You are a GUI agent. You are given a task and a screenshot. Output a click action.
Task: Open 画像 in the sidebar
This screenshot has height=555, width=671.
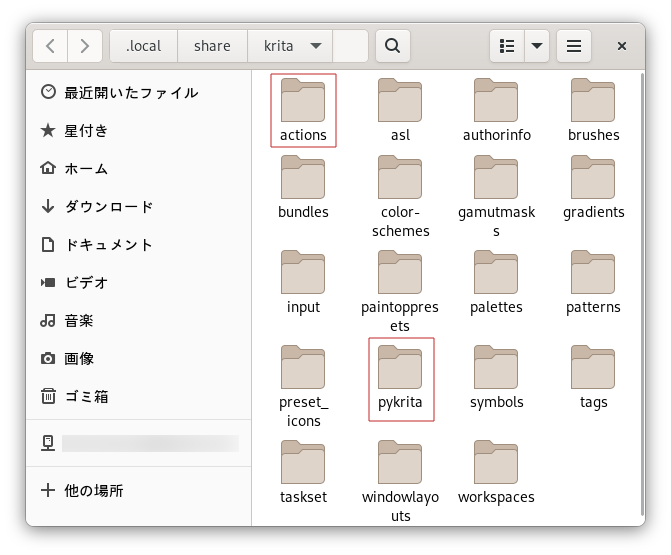click(139, 359)
